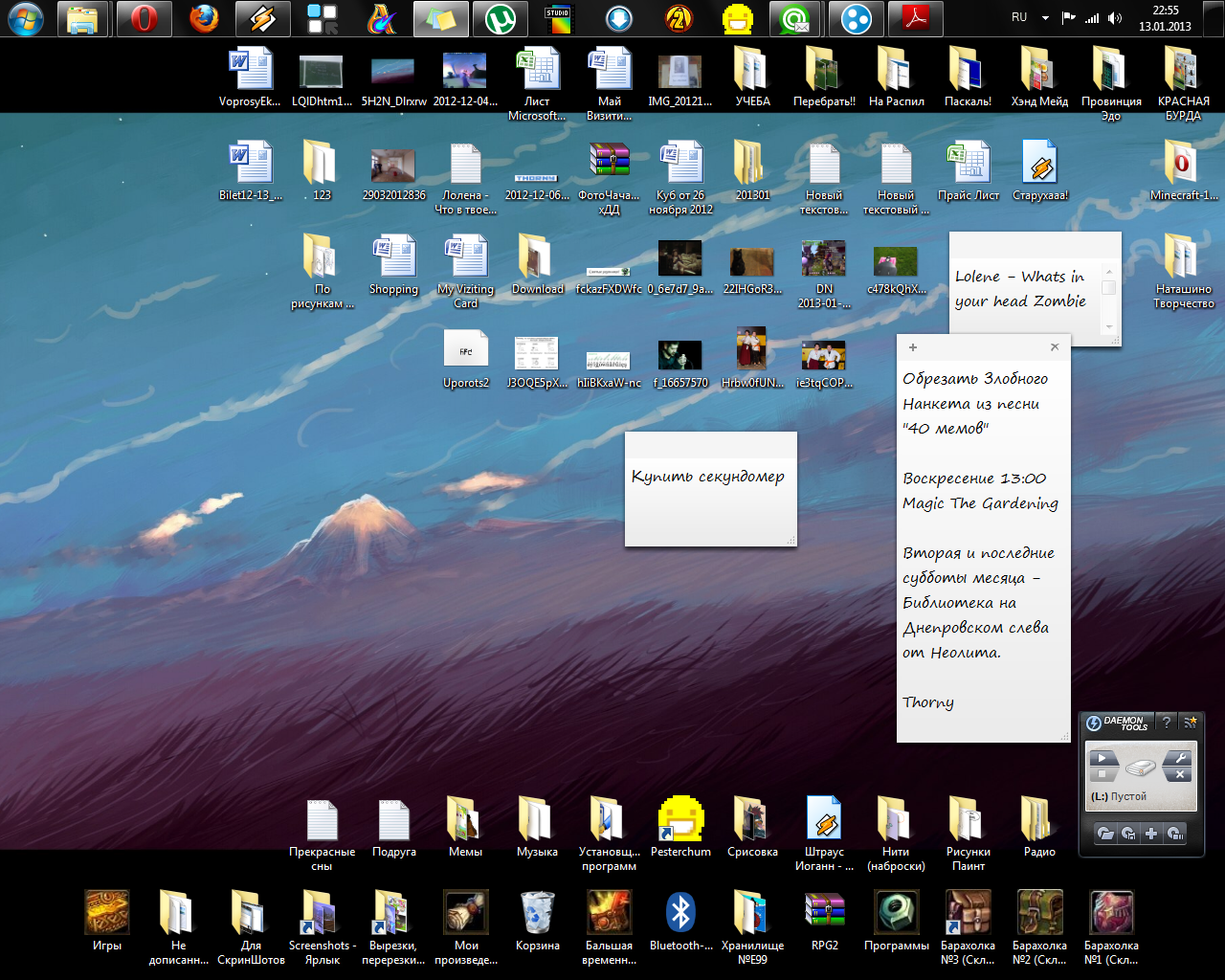
Task: Open Adobe Reader from the taskbar
Action: (916, 18)
